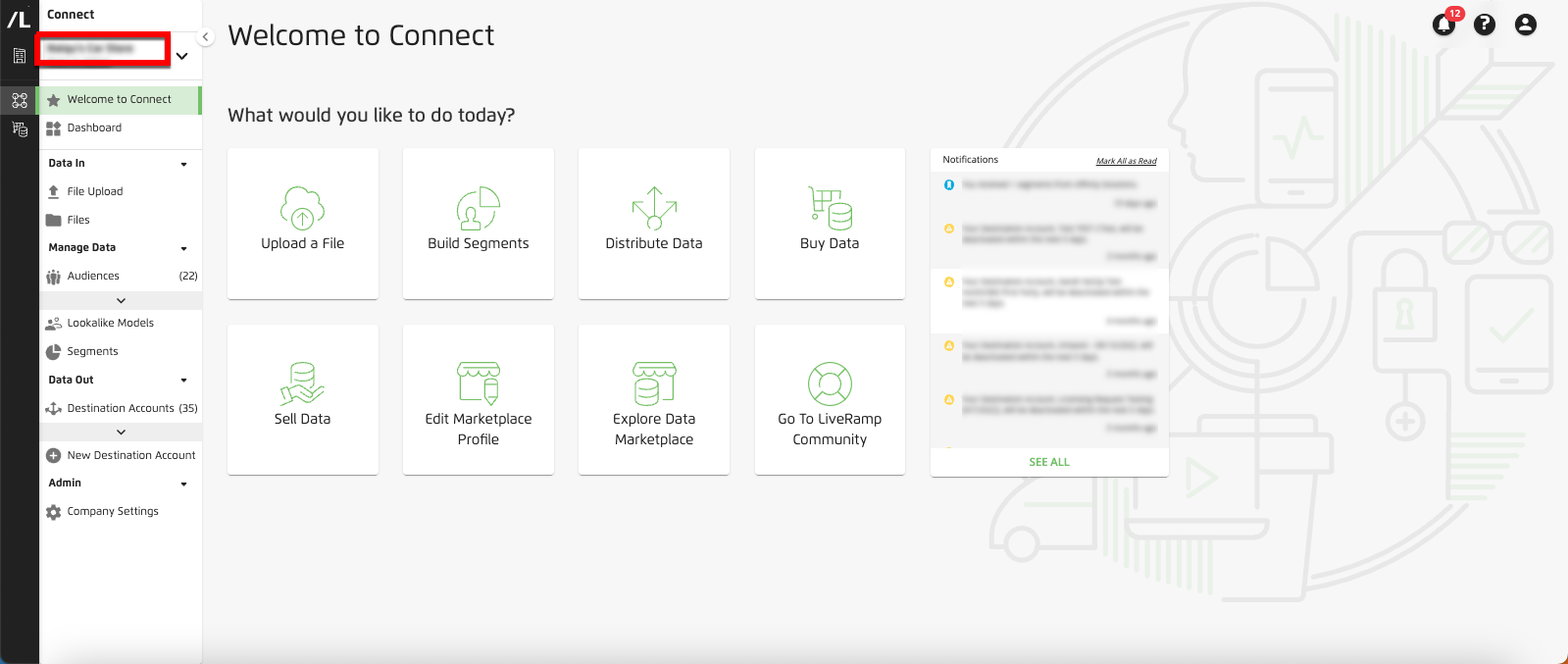1568x664 pixels.
Task: Click the star icon beside Welcome to Connect
Action: pyautogui.click(x=54, y=100)
